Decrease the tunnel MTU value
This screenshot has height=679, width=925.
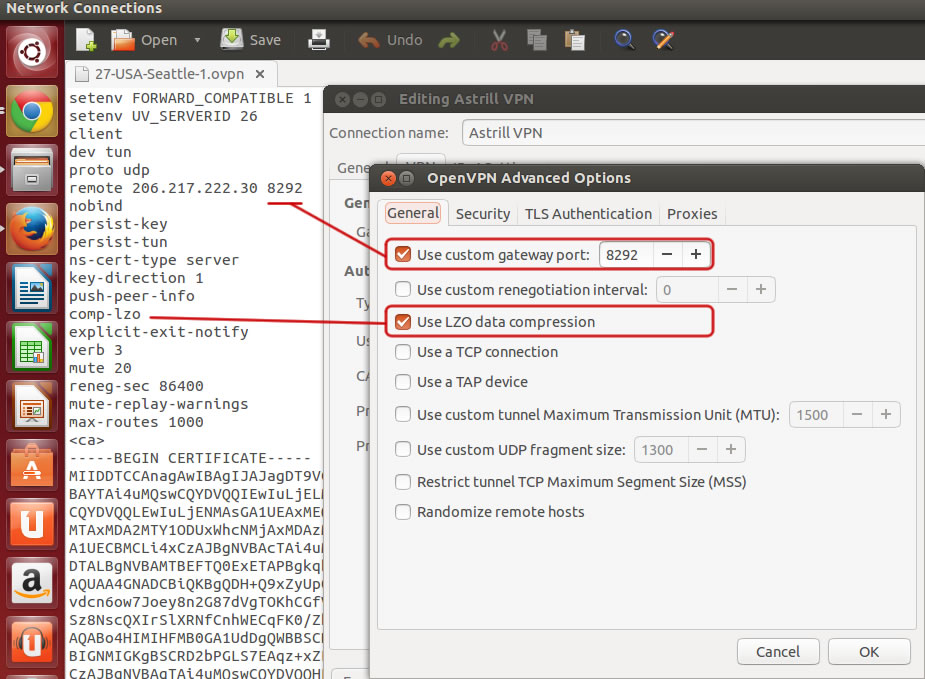click(x=857, y=415)
